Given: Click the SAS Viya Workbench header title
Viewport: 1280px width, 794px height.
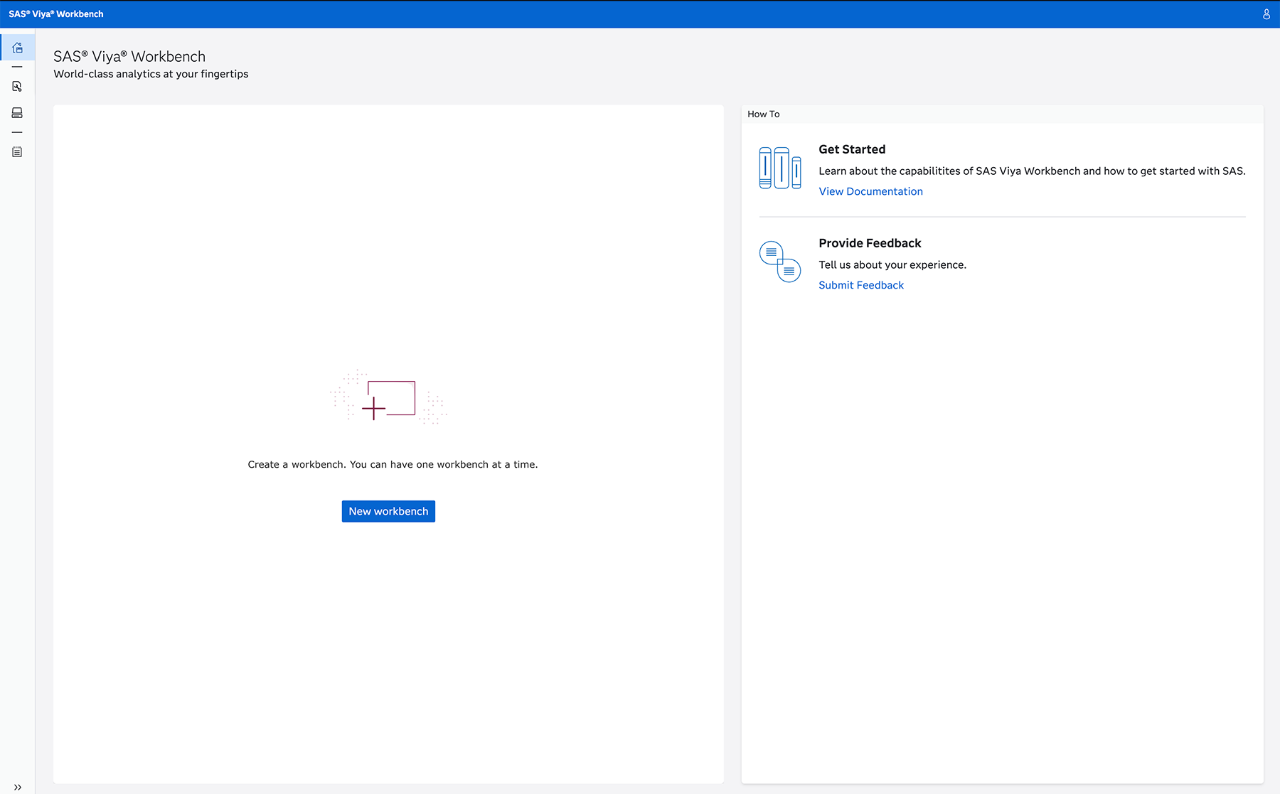Looking at the screenshot, I should coord(56,14).
